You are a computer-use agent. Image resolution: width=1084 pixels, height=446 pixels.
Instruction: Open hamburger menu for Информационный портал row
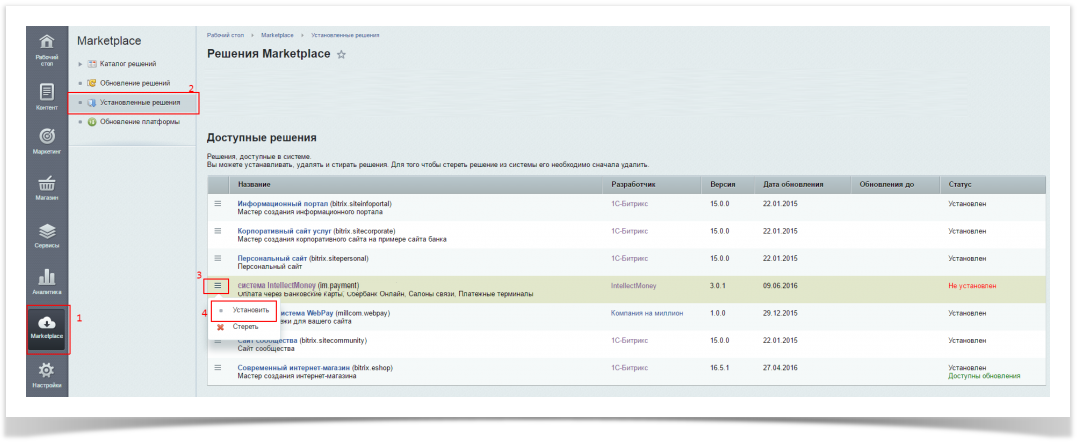pos(218,203)
